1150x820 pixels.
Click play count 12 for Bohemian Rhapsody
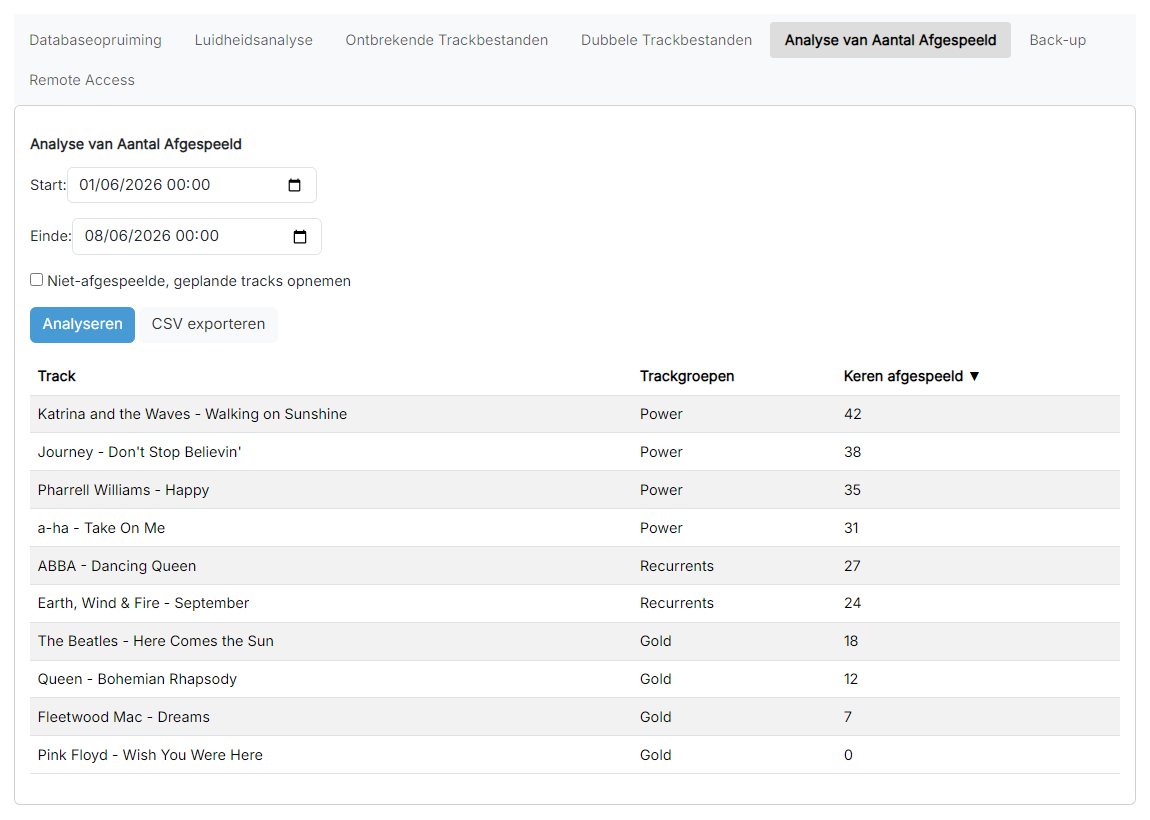click(851, 679)
